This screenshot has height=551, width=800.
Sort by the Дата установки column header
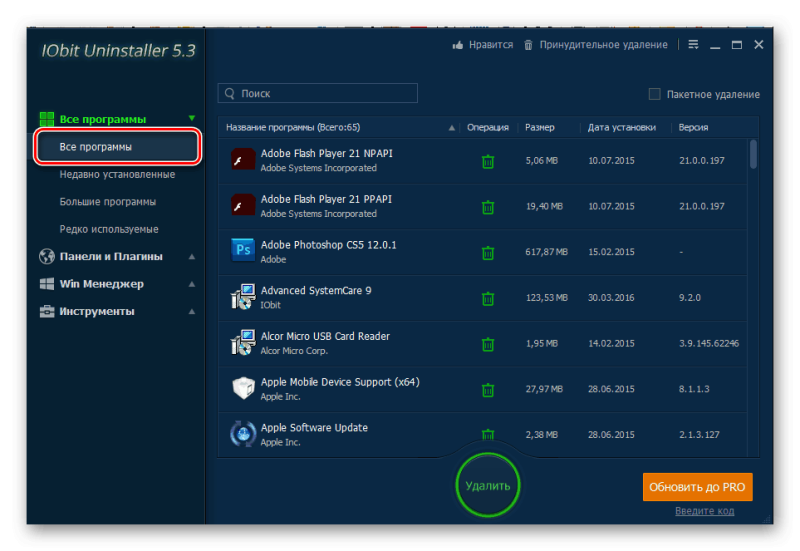click(x=621, y=128)
